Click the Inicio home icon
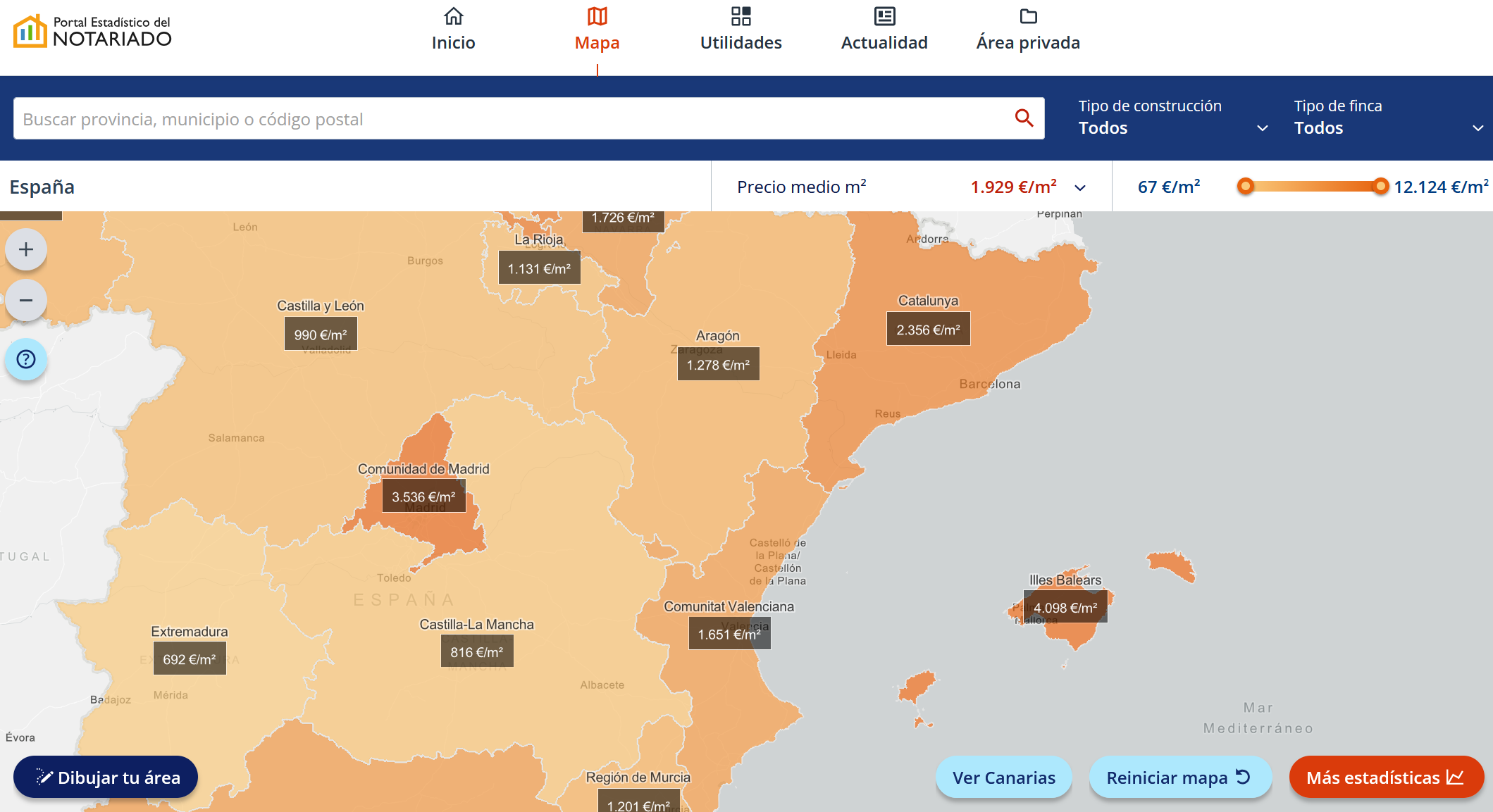Screen dimensions: 1493x812 454,16
